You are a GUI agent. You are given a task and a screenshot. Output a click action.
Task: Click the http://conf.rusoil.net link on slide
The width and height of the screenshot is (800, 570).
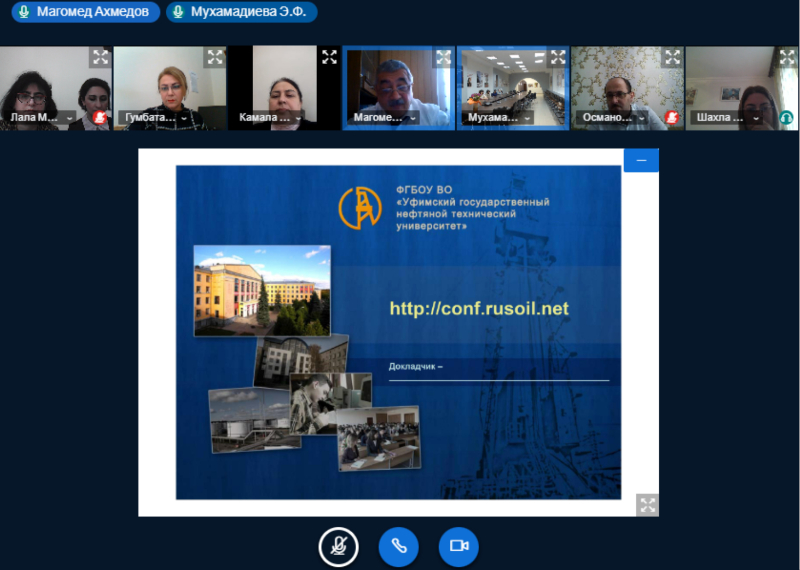pyautogui.click(x=479, y=309)
